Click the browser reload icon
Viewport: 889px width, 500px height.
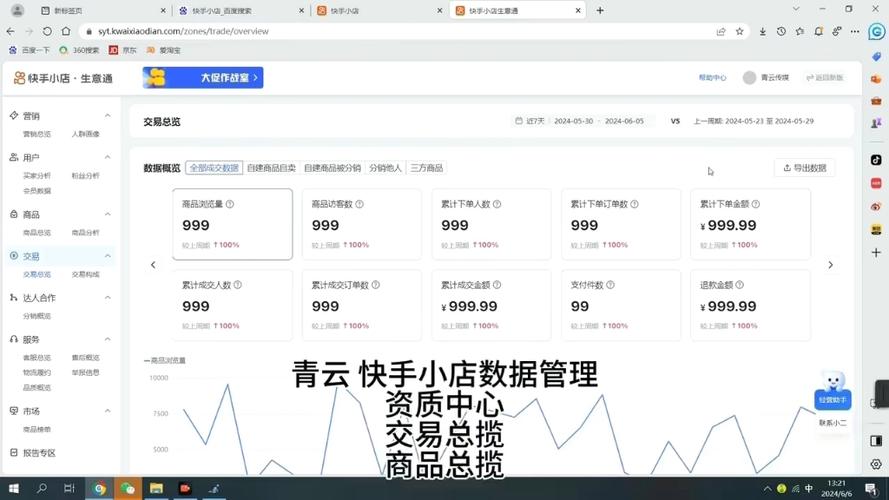coord(47,31)
